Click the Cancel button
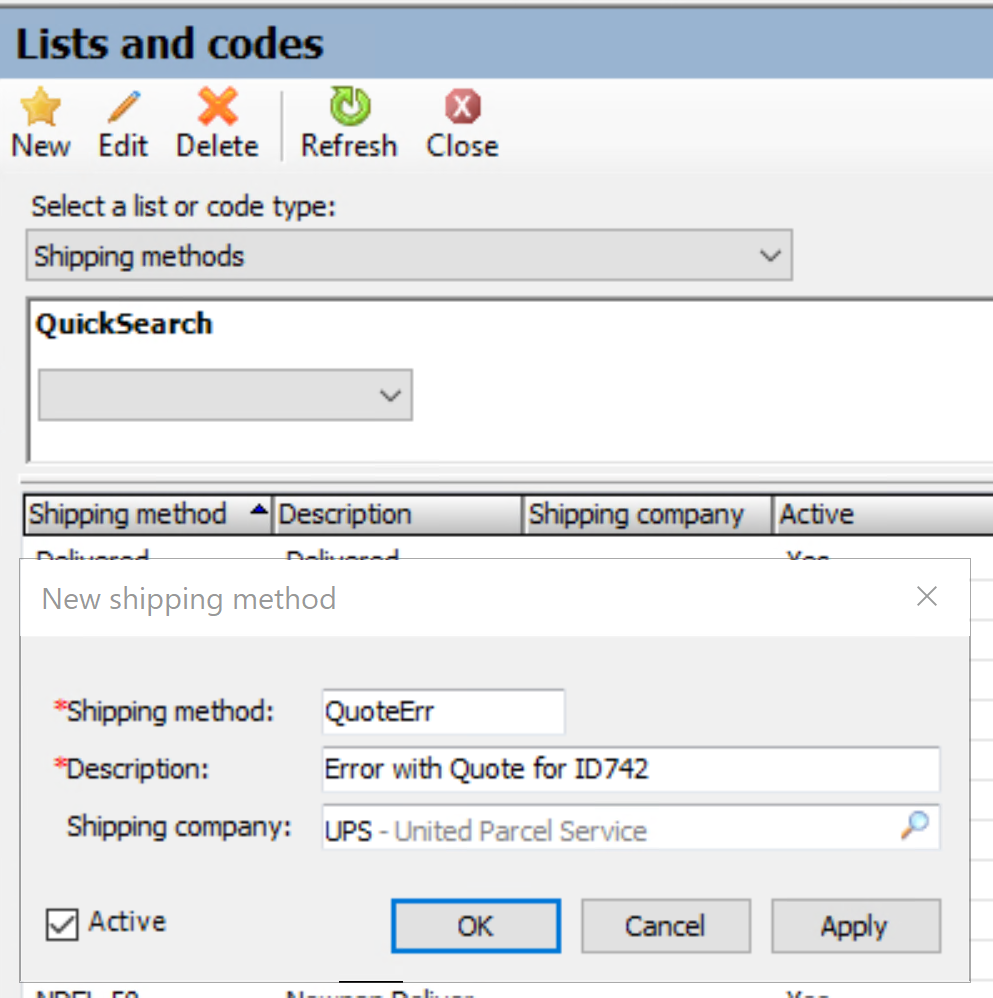Screen dimensions: 993x998 click(666, 926)
